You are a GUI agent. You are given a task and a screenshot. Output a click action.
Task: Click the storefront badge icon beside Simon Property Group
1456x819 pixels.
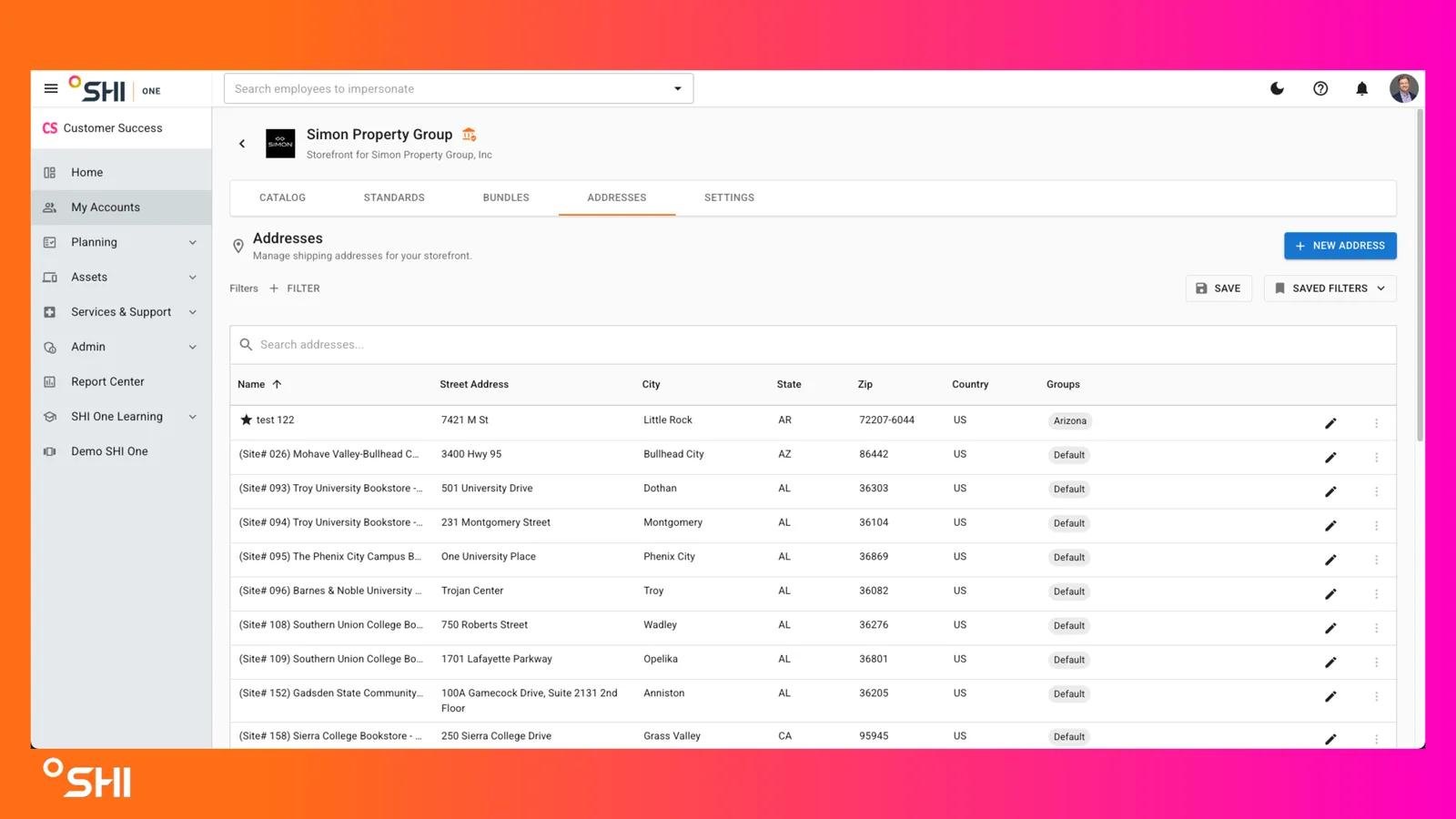469,135
